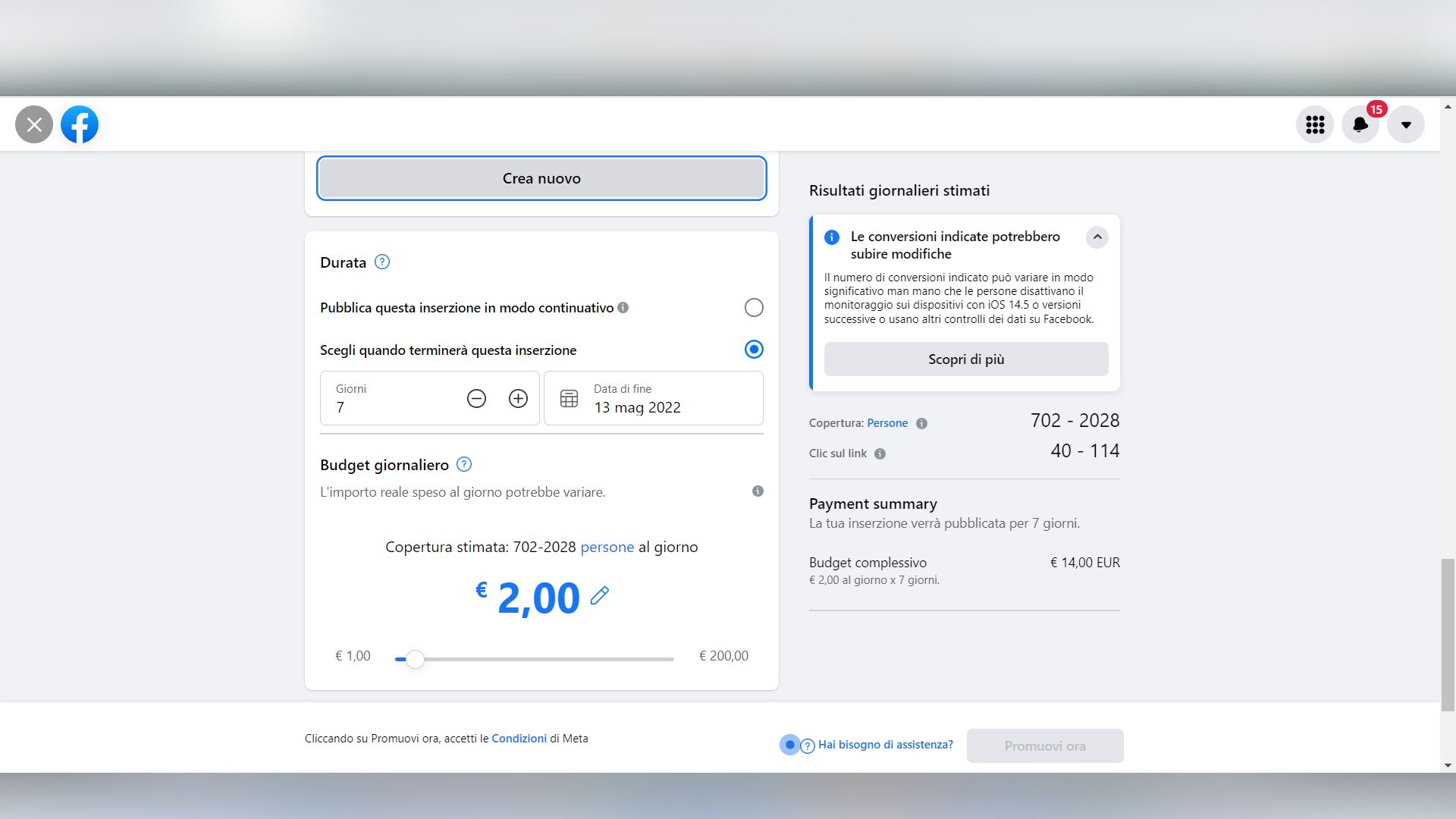Viewport: 1456px width, 819px height.
Task: Click the daily budget slider handle
Action: [x=415, y=659]
